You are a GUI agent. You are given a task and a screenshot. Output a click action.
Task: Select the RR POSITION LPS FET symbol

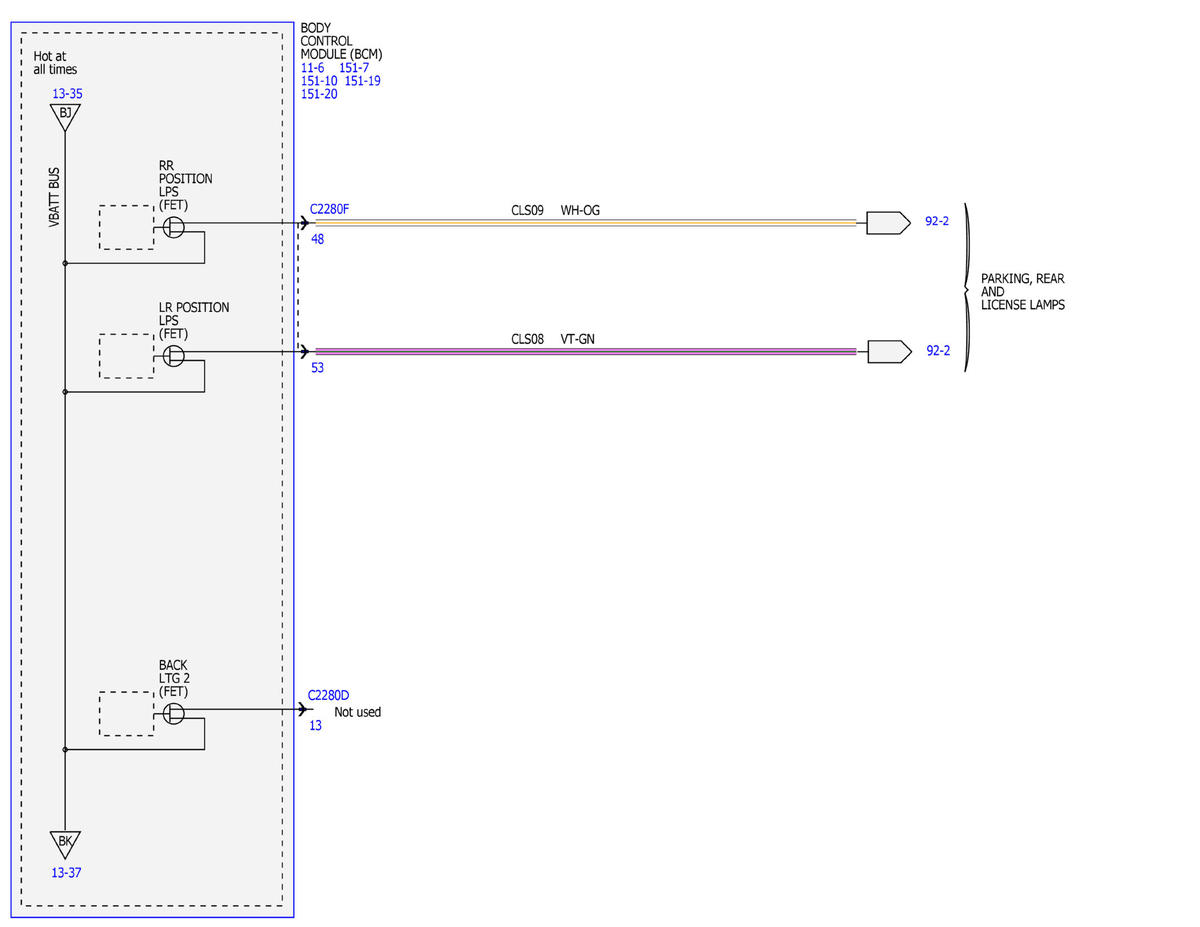tap(174, 227)
